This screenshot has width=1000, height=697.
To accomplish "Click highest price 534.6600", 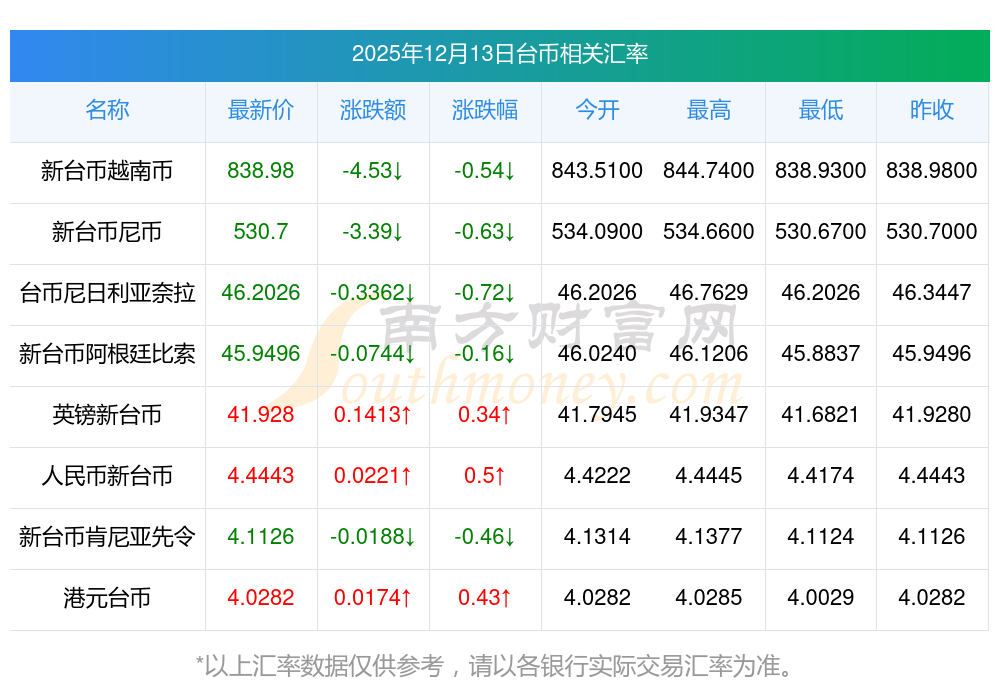I will (709, 231).
